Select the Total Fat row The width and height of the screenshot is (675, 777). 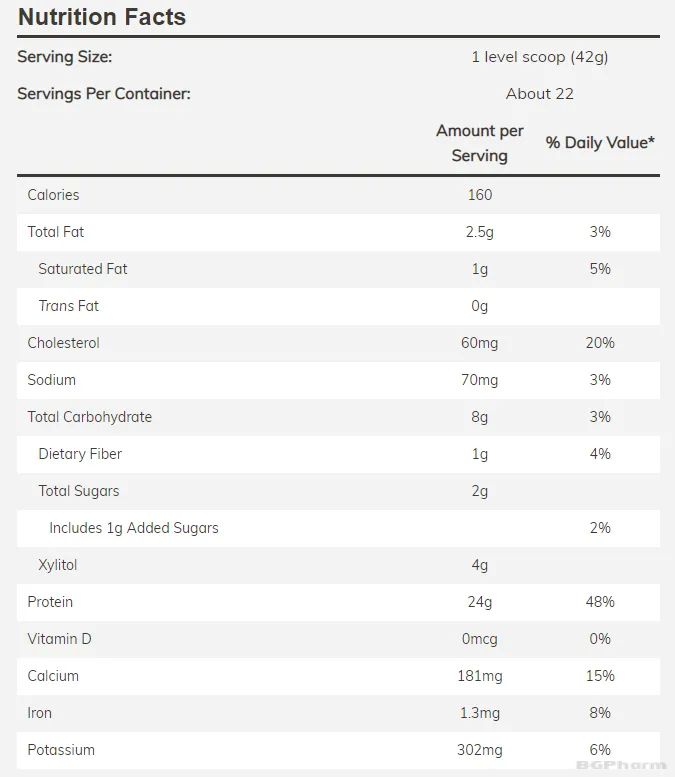(x=338, y=232)
